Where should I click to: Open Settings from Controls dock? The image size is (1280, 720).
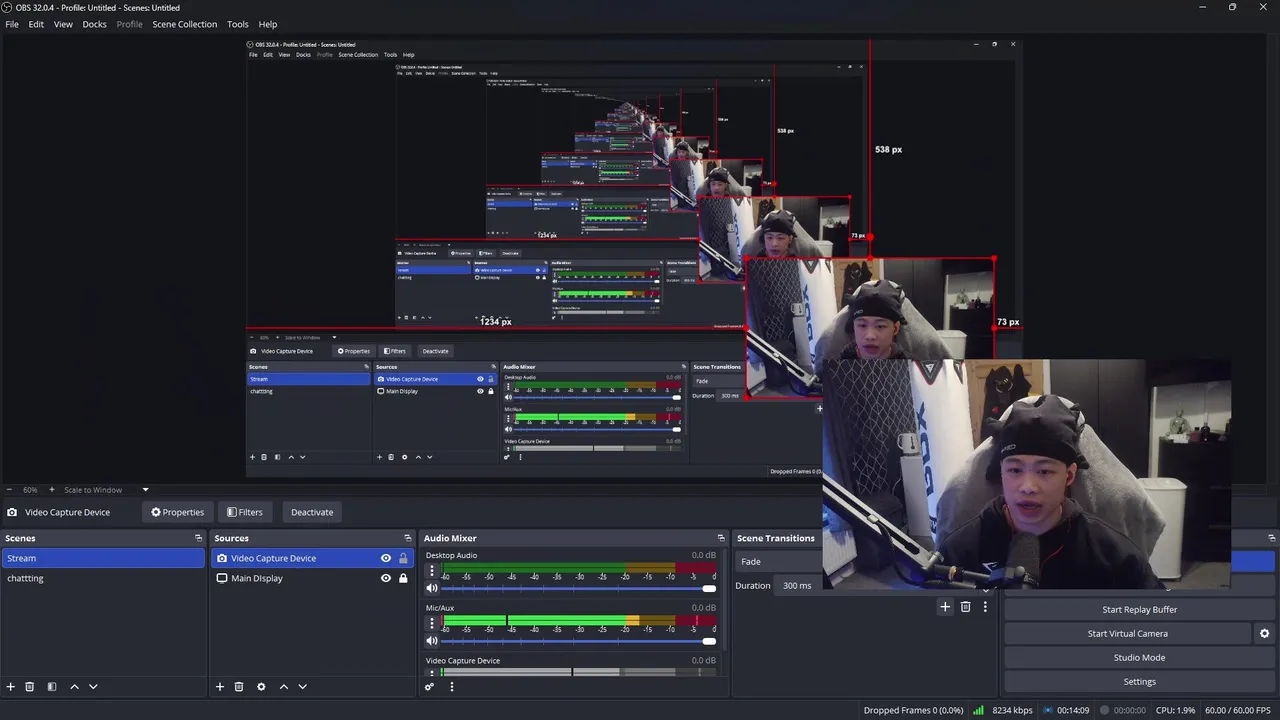pos(1139,682)
